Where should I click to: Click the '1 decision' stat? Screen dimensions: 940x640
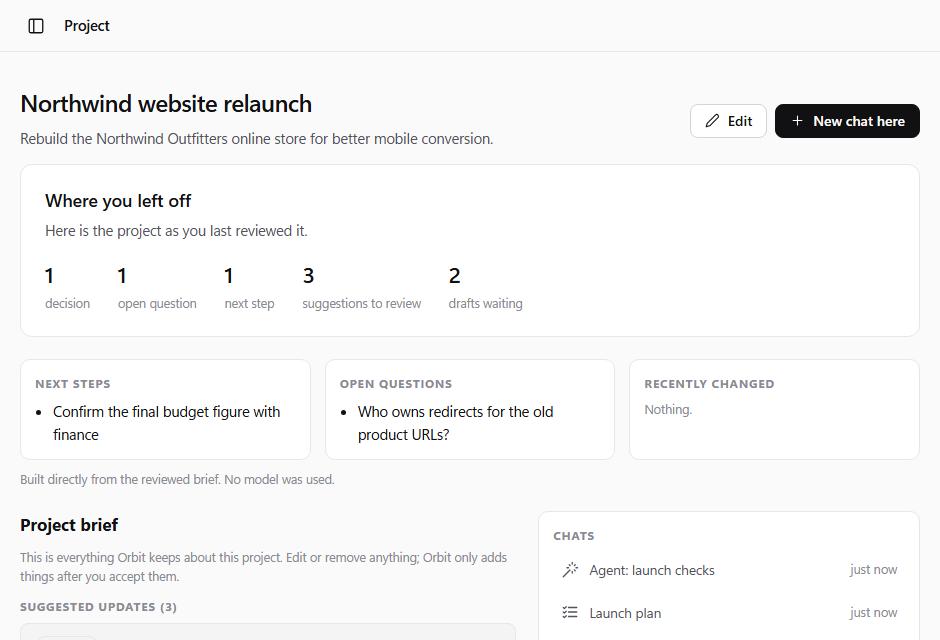pos(67,288)
